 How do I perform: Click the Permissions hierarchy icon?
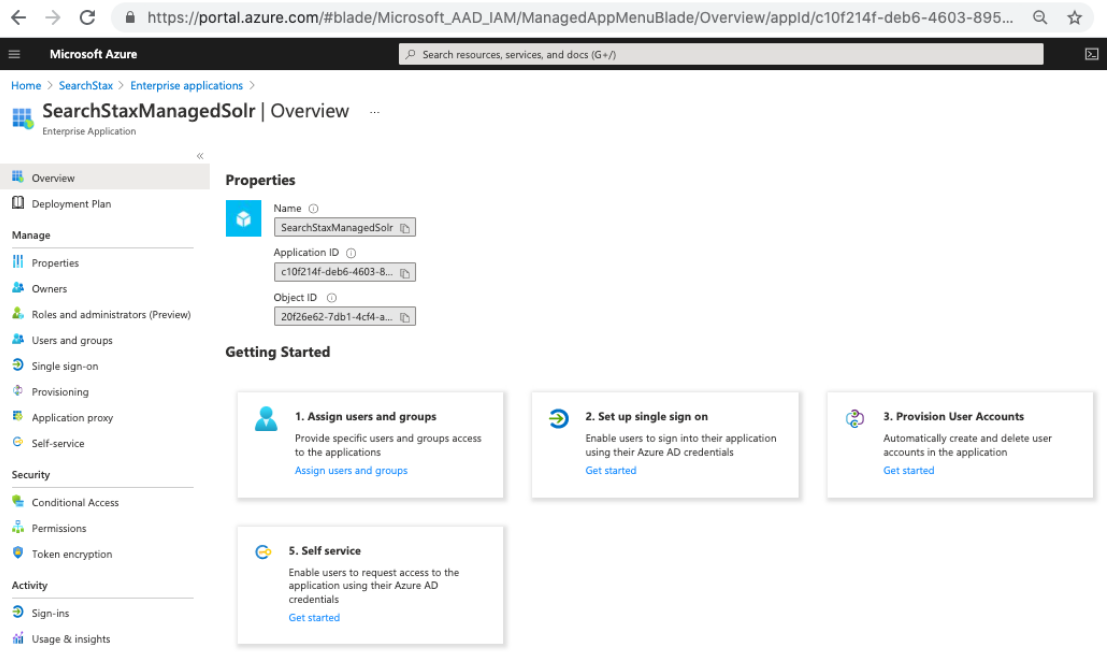(x=18, y=527)
